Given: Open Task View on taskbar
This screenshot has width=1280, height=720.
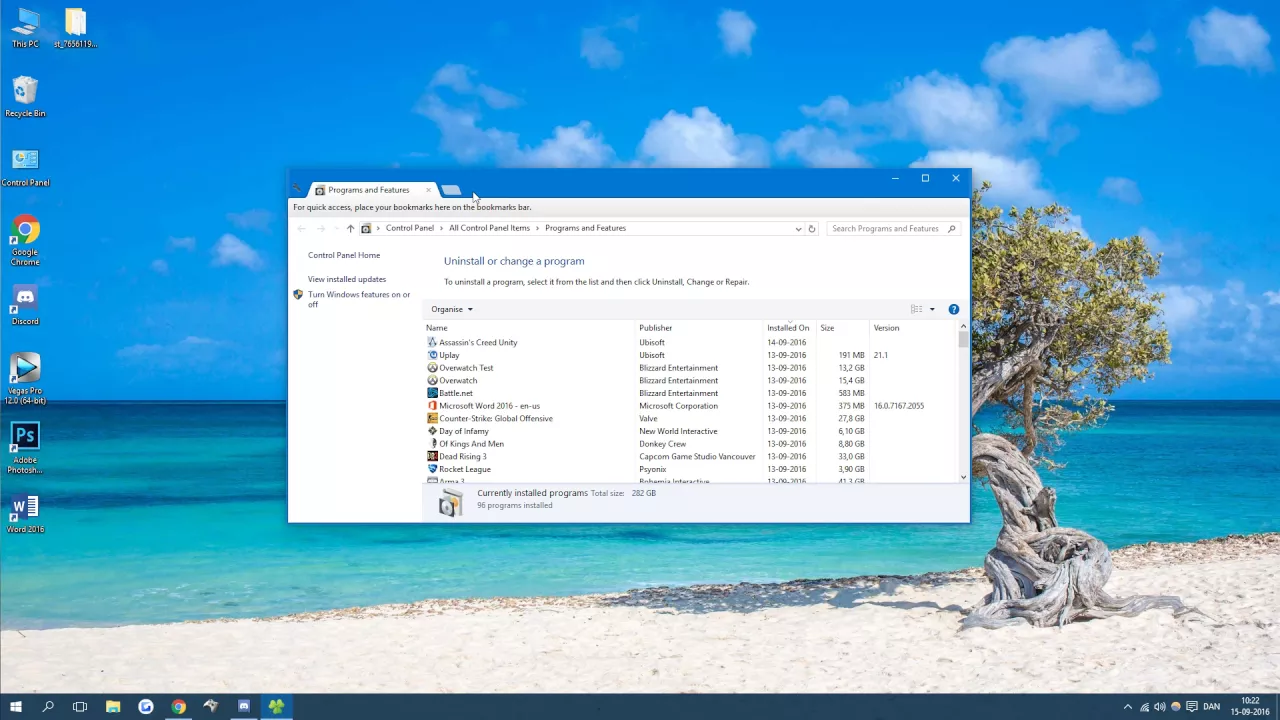Looking at the screenshot, I should (80, 706).
